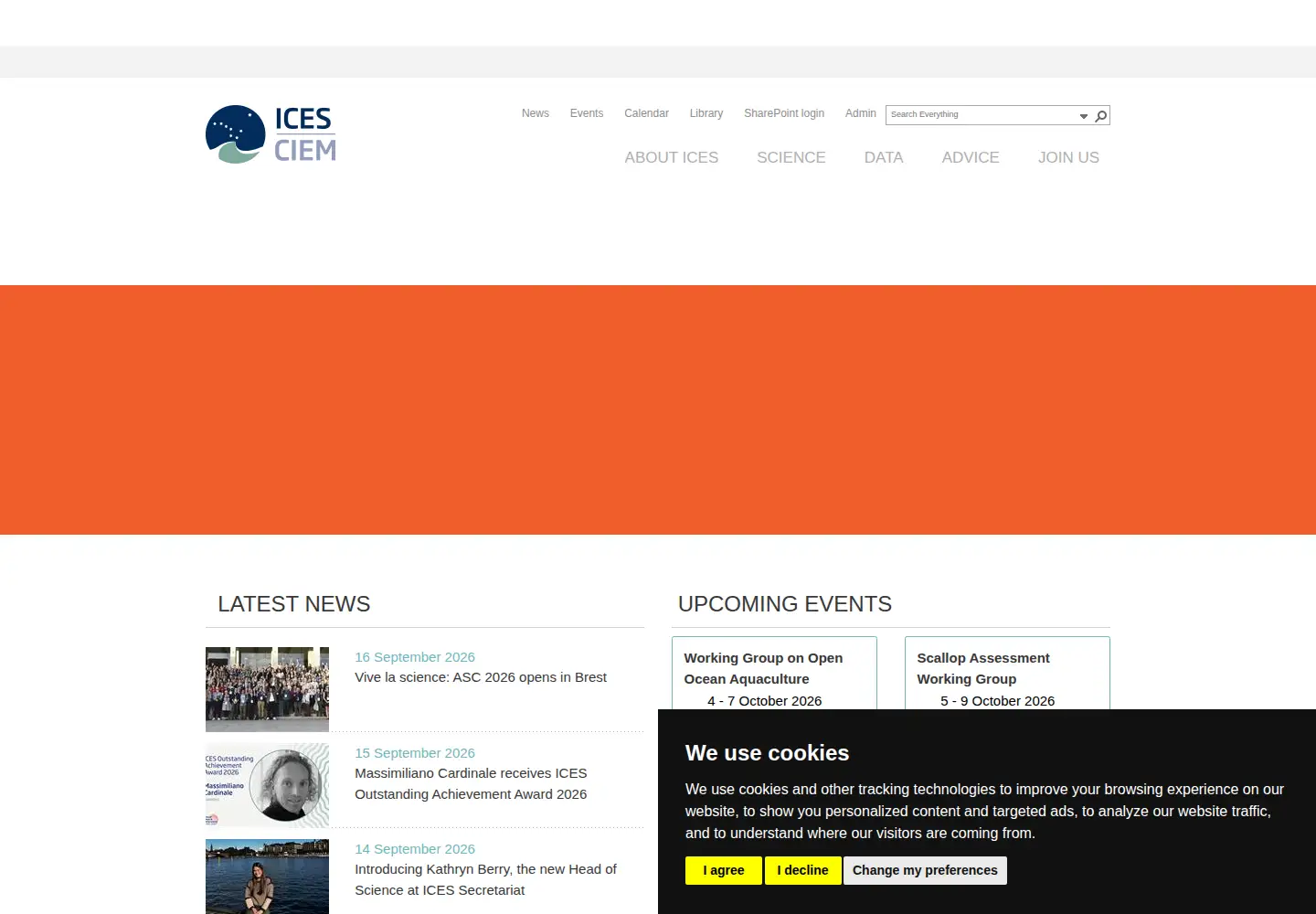Click the date '14 September 2026'
1316x914 pixels.
point(415,849)
